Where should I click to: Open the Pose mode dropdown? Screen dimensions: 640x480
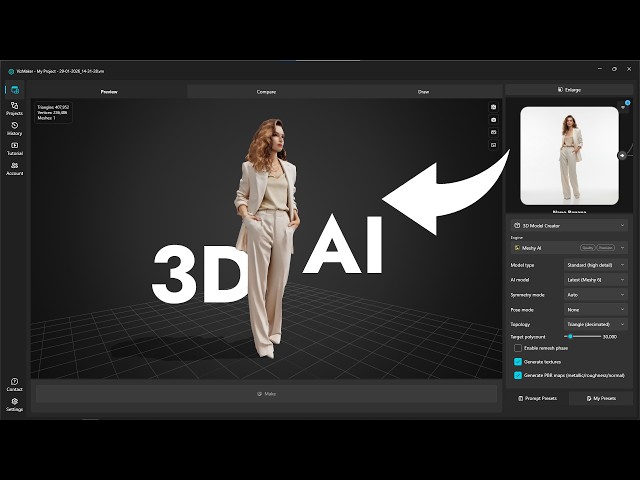pos(596,309)
